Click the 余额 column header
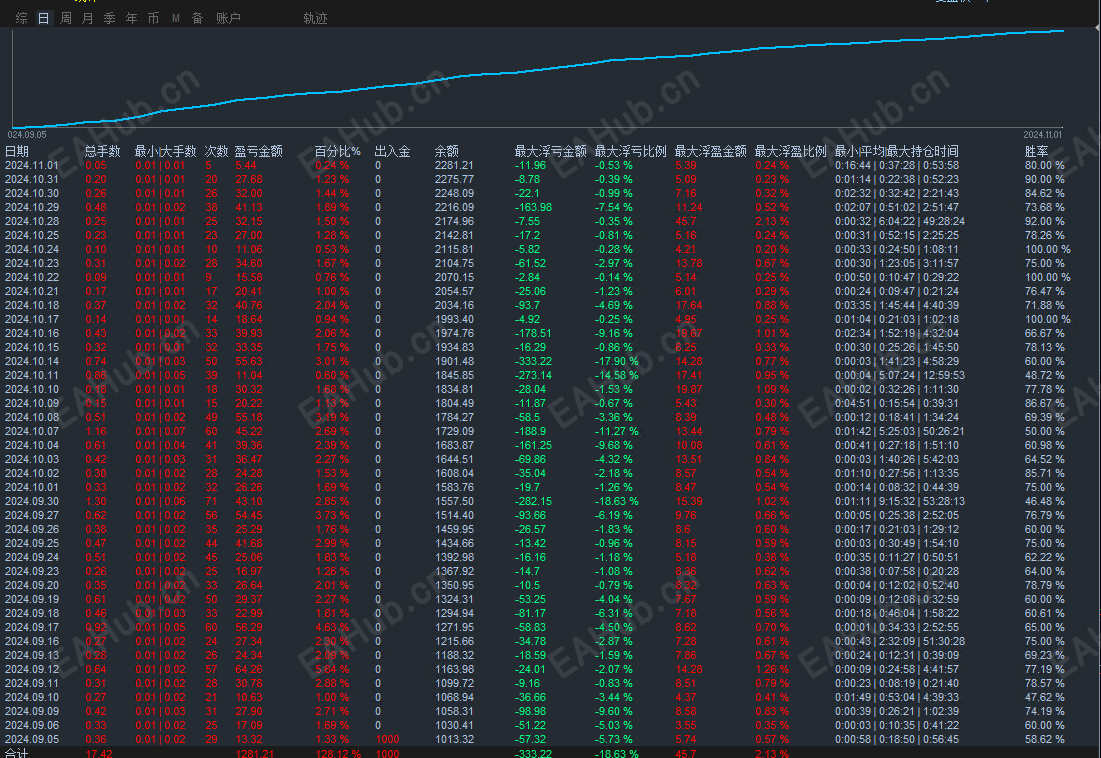The height and width of the screenshot is (758, 1101). (447, 151)
